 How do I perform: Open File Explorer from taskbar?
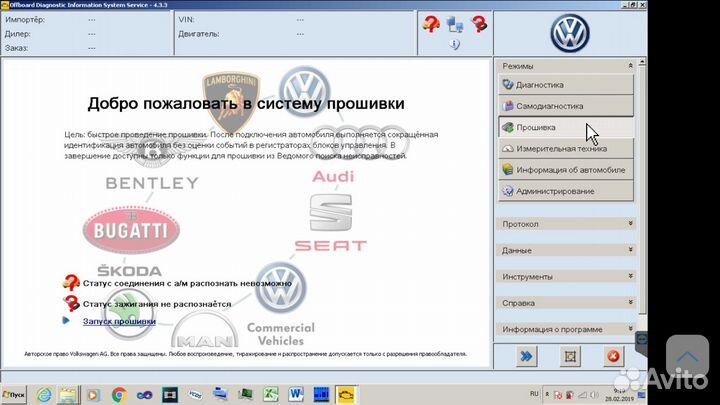pyautogui.click(x=68, y=394)
